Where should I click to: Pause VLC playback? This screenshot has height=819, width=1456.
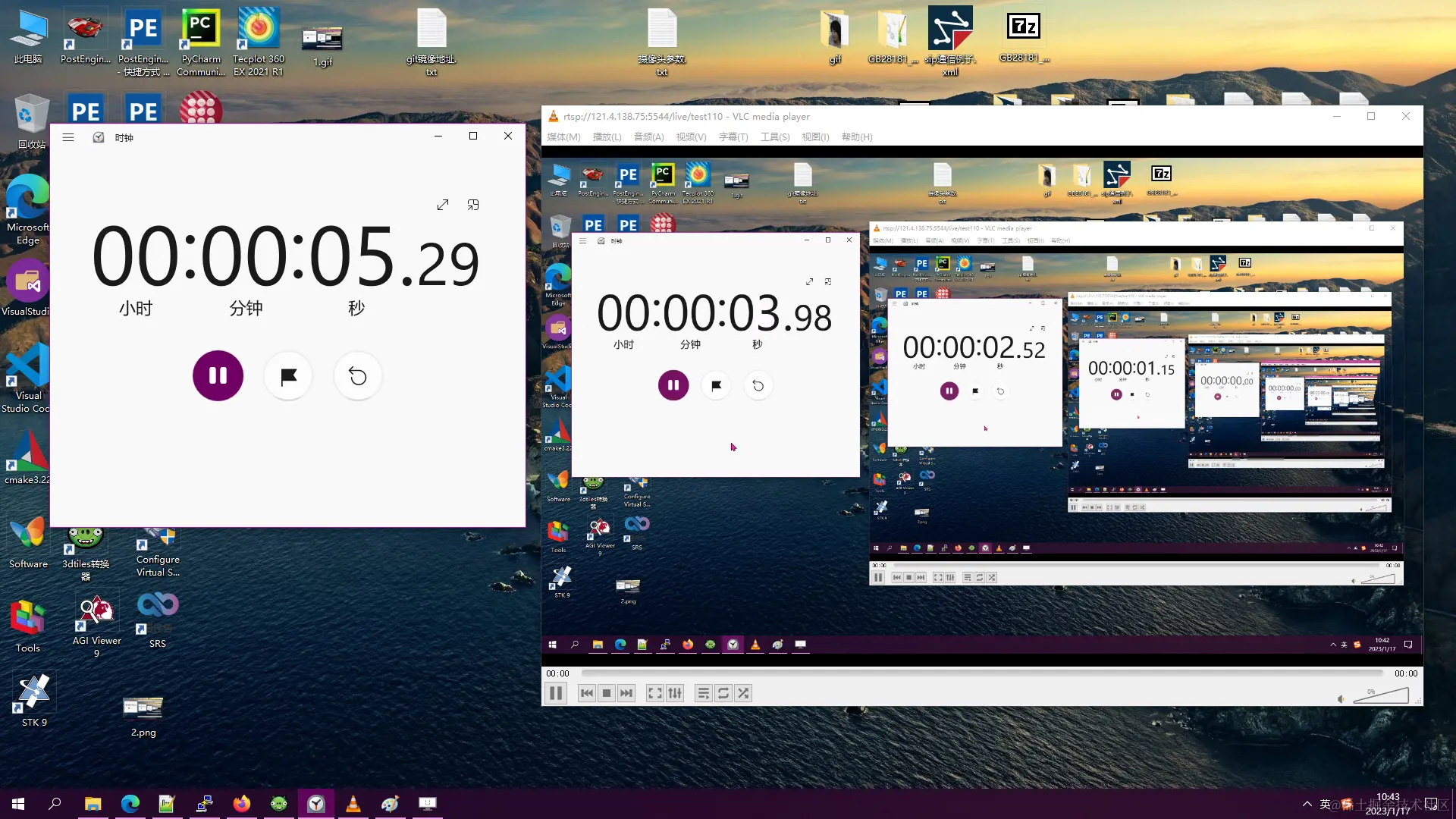coord(556,693)
